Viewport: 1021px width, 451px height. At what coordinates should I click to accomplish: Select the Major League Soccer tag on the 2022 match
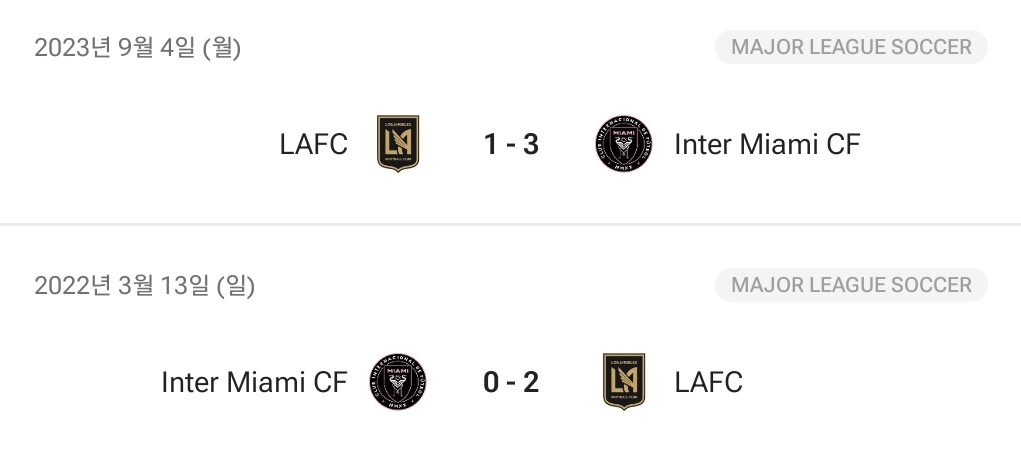(x=851, y=285)
